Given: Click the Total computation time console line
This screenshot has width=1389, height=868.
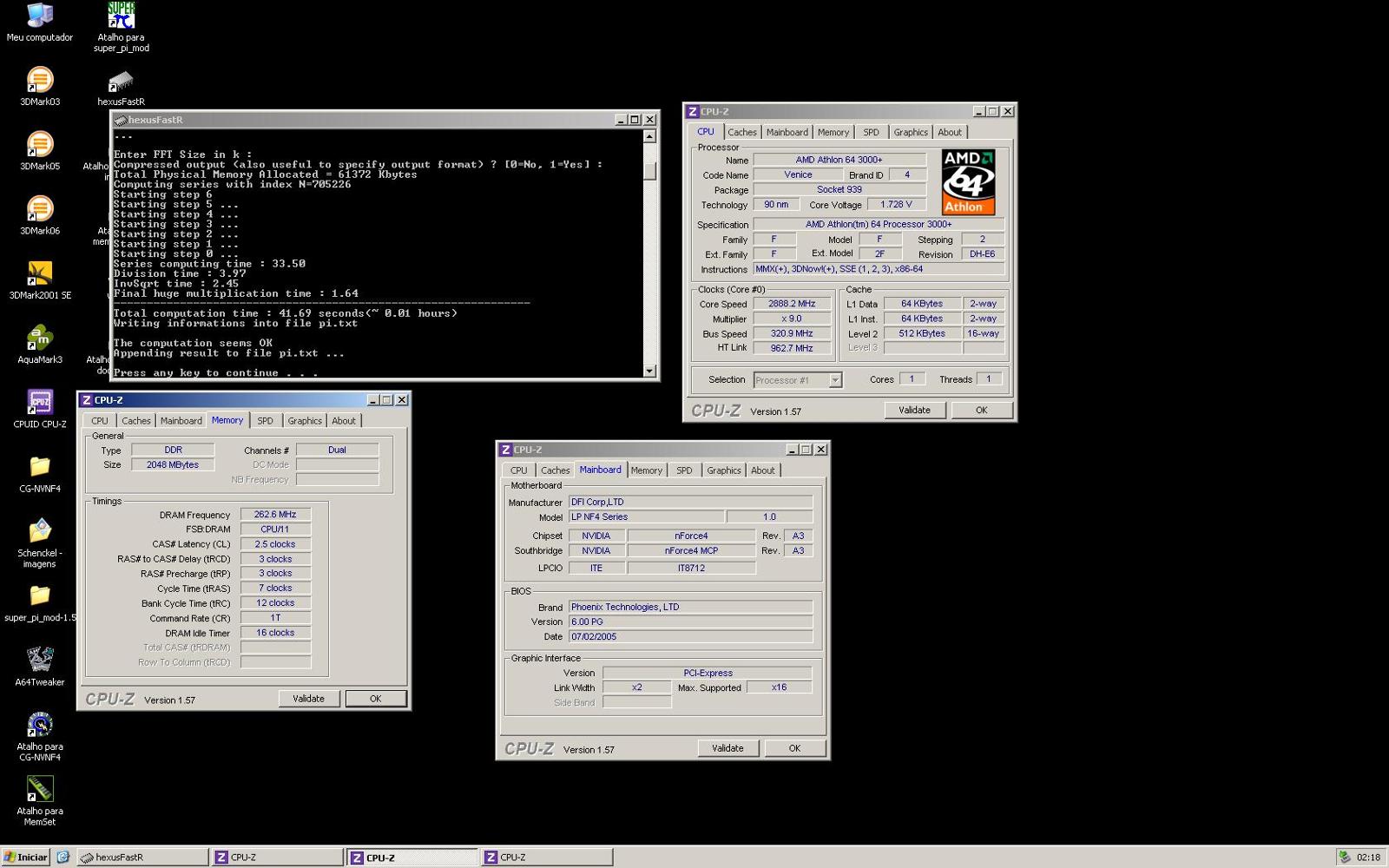Looking at the screenshot, I should click(x=285, y=313).
